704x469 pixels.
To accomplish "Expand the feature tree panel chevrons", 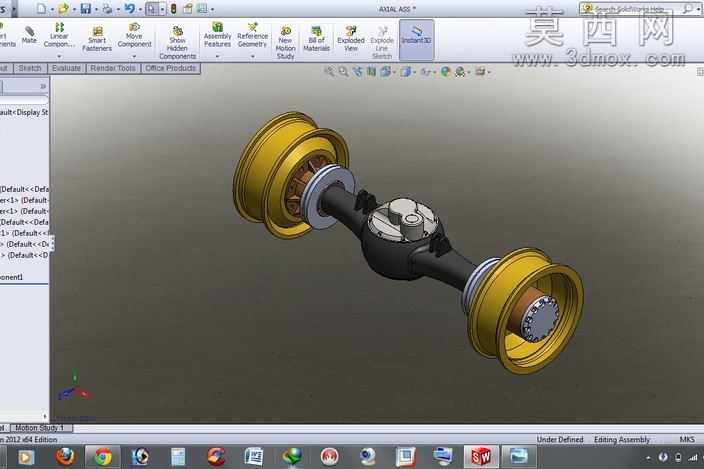I will click(x=43, y=86).
